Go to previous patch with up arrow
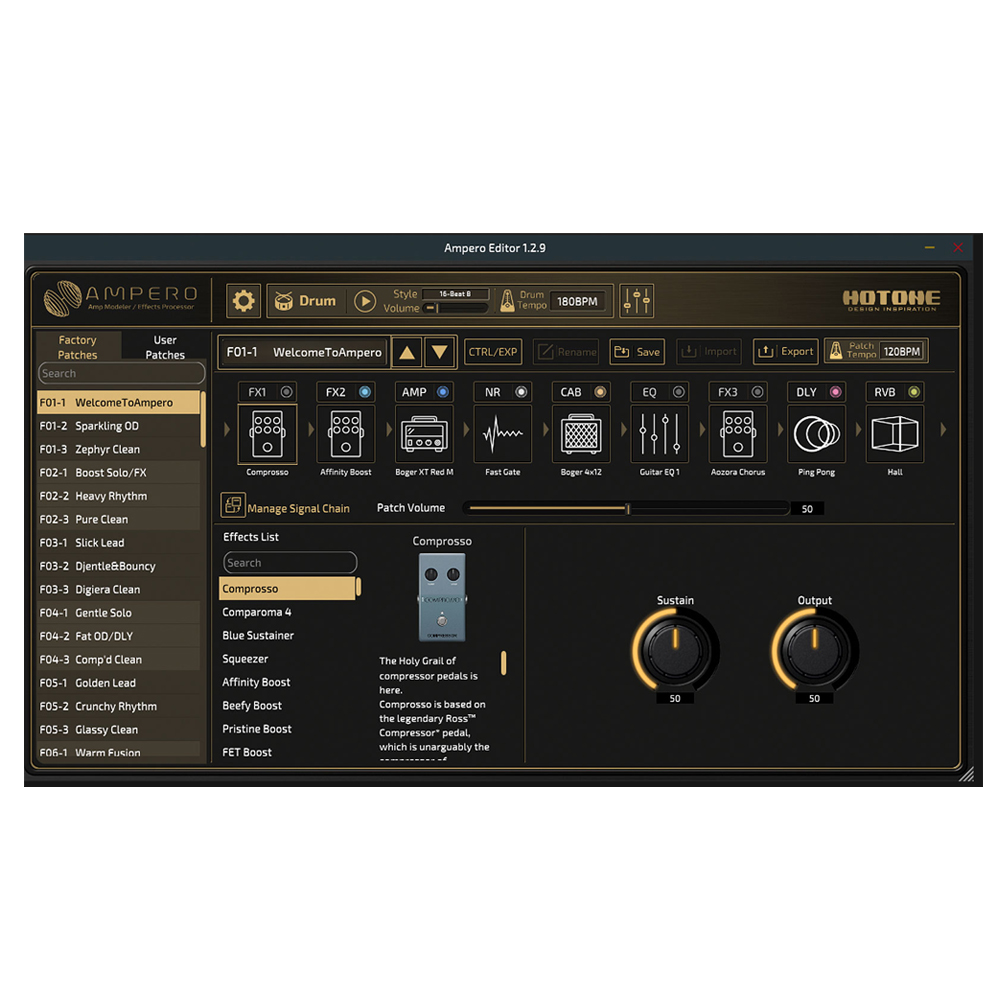The height and width of the screenshot is (1000, 1000). tap(406, 352)
